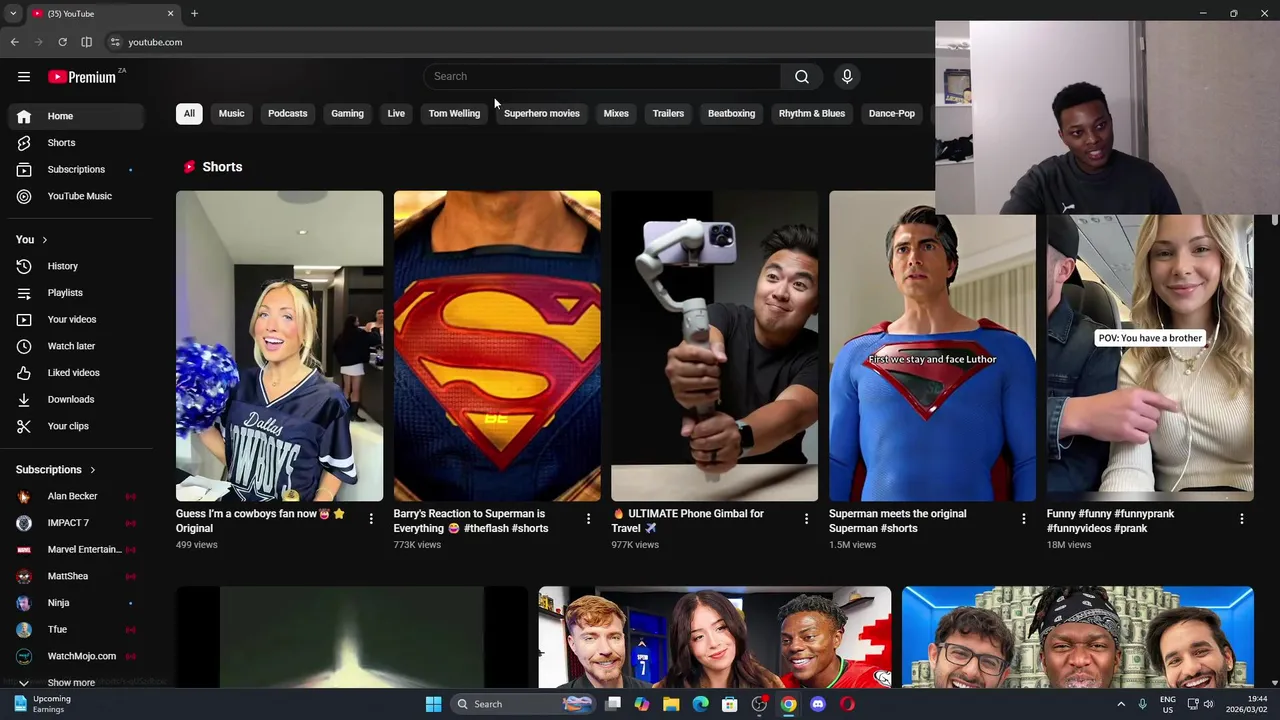This screenshot has height=720, width=1280.
Task: Open Discord from the taskbar
Action: 818,704
